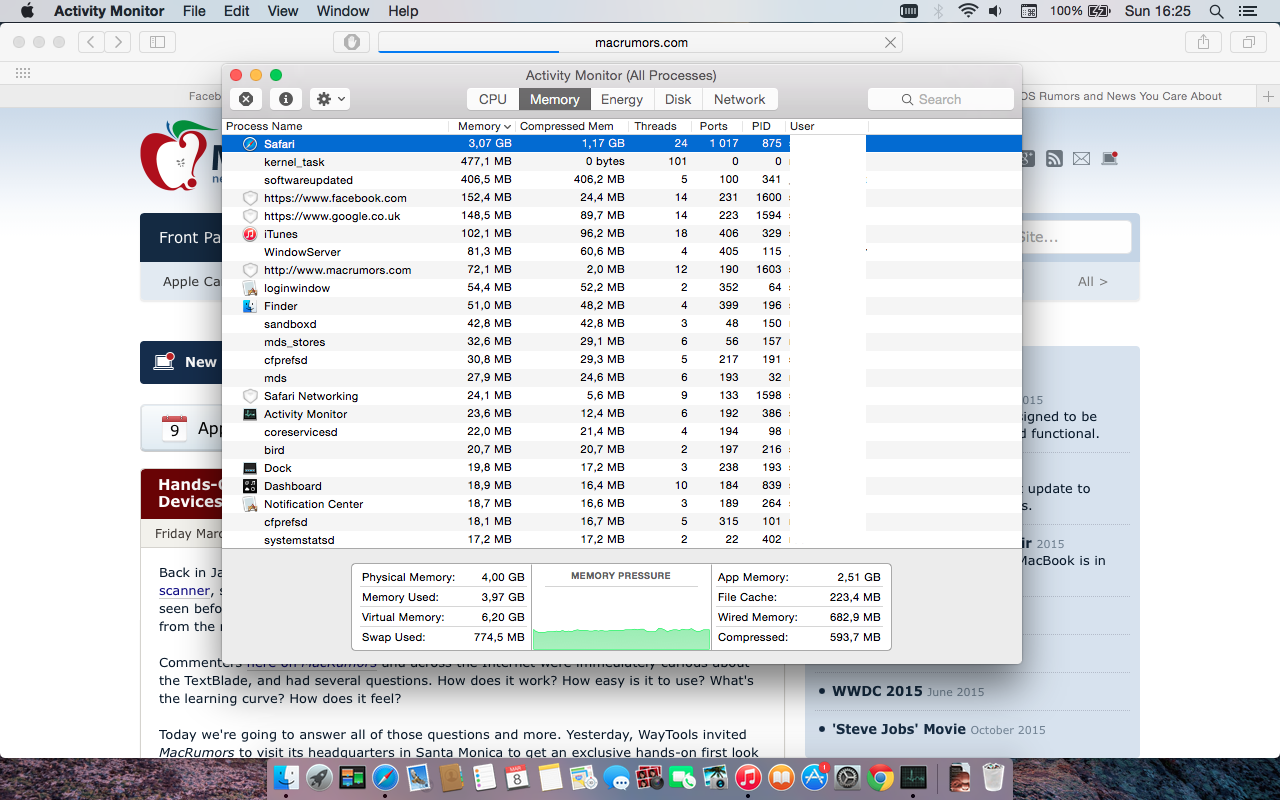Open the 'scanner' link in the article
The image size is (1280, 800).
pyautogui.click(x=184, y=591)
